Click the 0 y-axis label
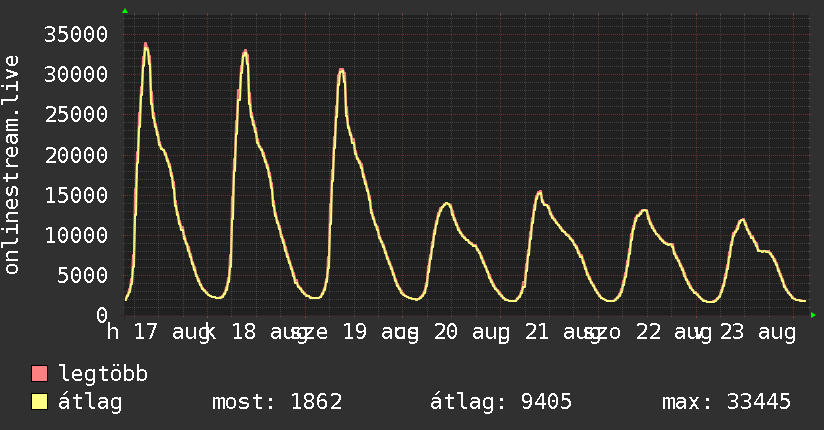The width and height of the screenshot is (824, 430). pyautogui.click(x=102, y=315)
